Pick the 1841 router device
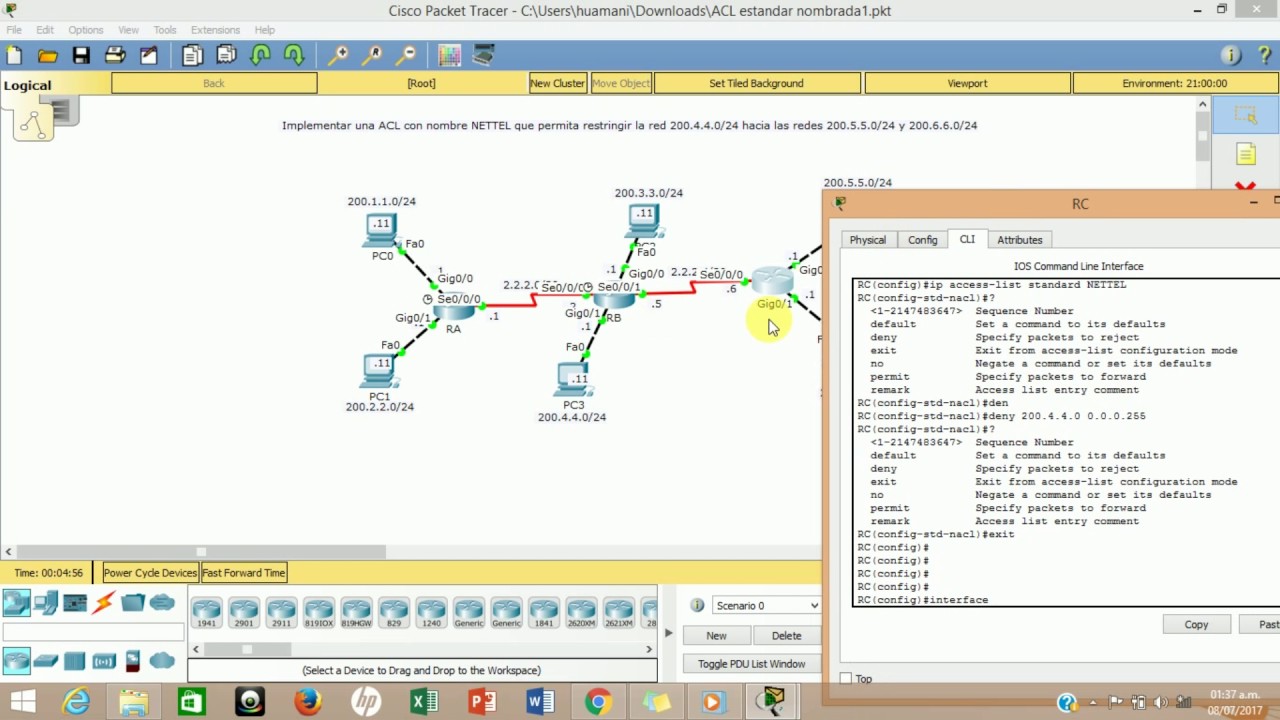This screenshot has height=720, width=1280. click(544, 612)
